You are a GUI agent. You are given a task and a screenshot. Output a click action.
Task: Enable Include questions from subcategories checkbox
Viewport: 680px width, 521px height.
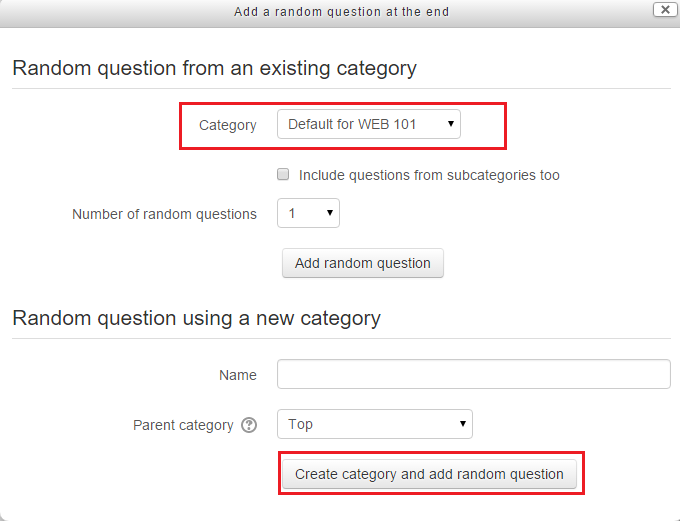click(283, 174)
